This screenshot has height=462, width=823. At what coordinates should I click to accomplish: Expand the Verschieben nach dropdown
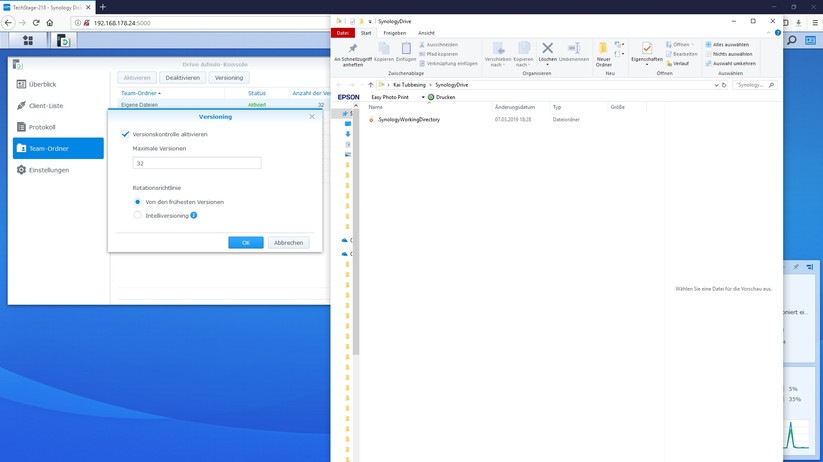tap(497, 64)
